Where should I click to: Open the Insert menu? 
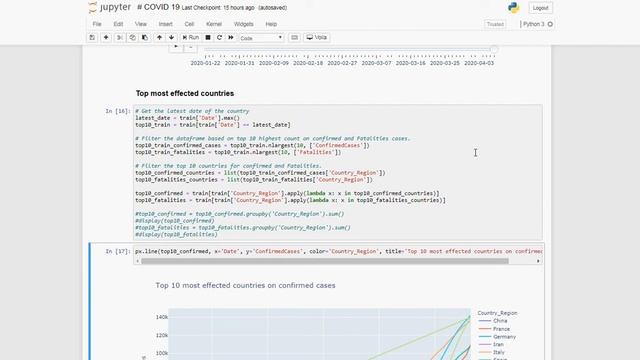click(165, 24)
